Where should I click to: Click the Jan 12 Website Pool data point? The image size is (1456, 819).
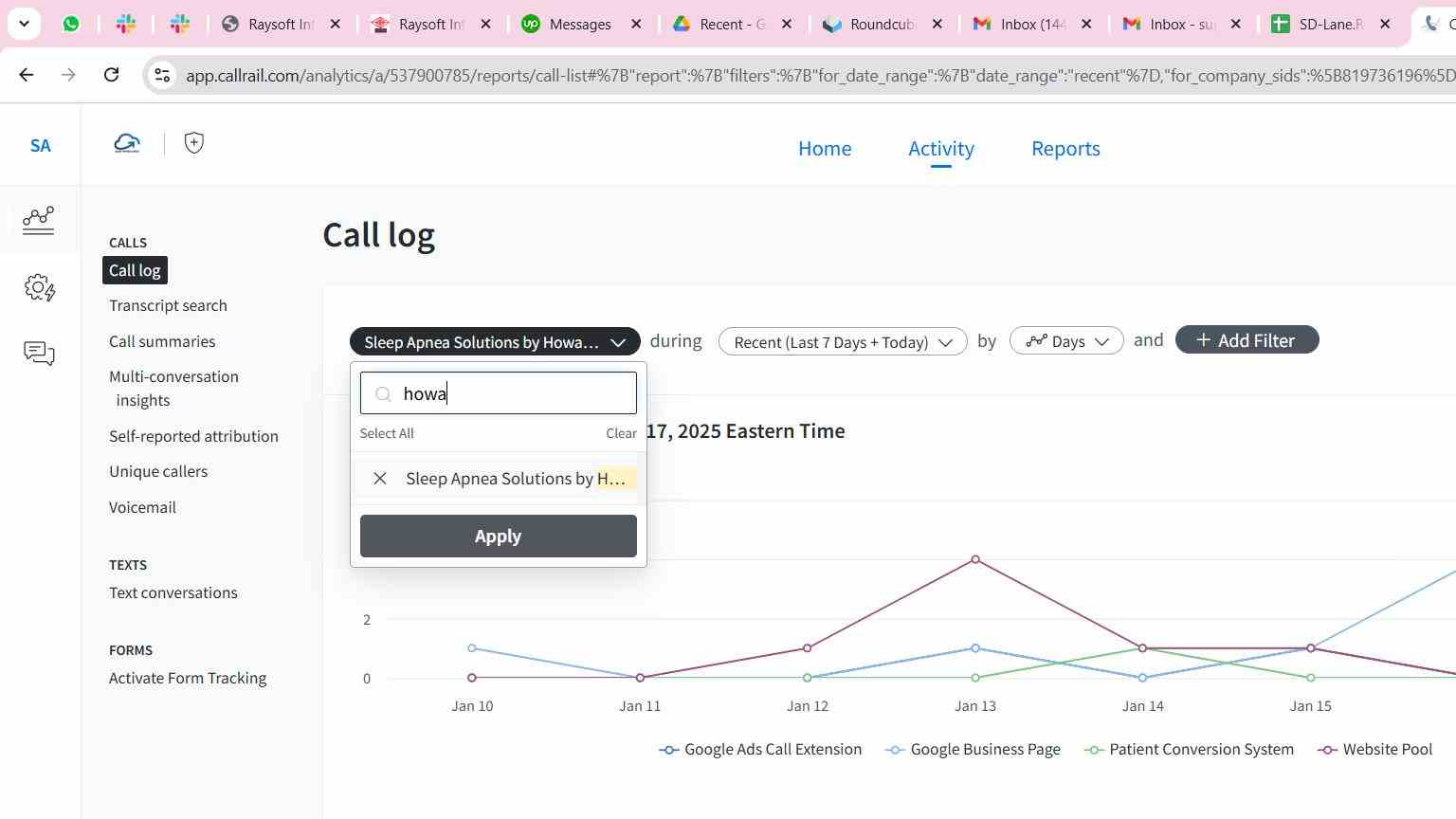(x=808, y=648)
